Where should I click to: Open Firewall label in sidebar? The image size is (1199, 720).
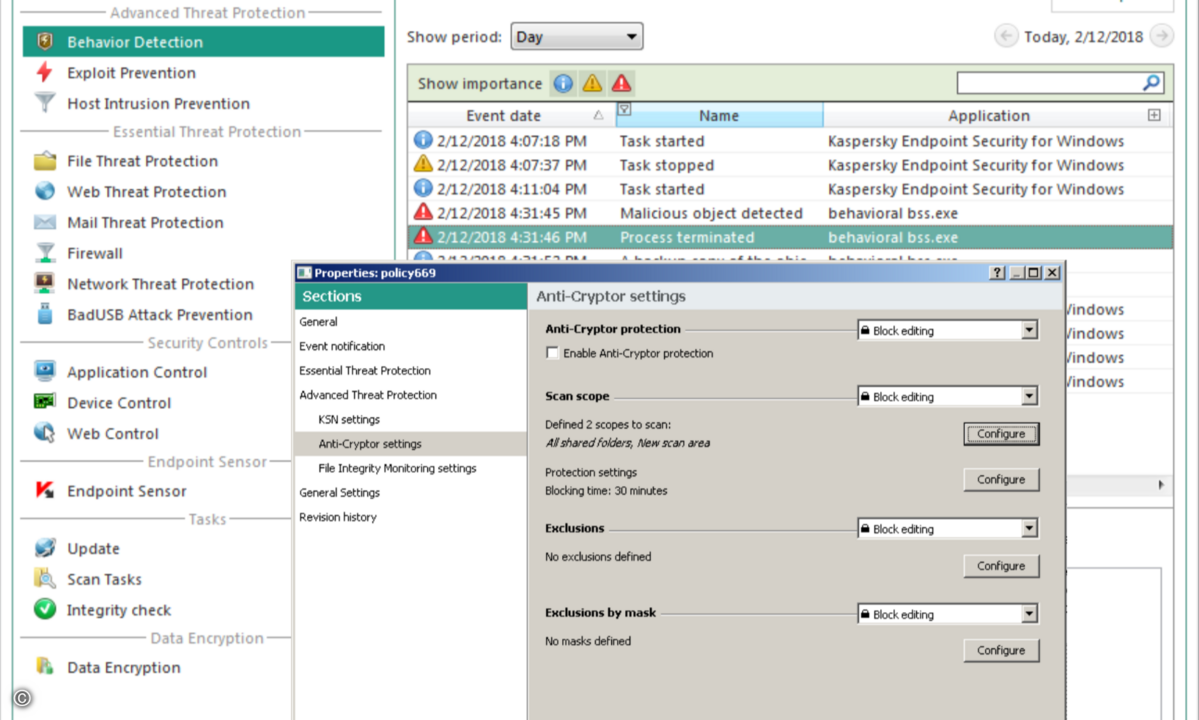pos(95,253)
